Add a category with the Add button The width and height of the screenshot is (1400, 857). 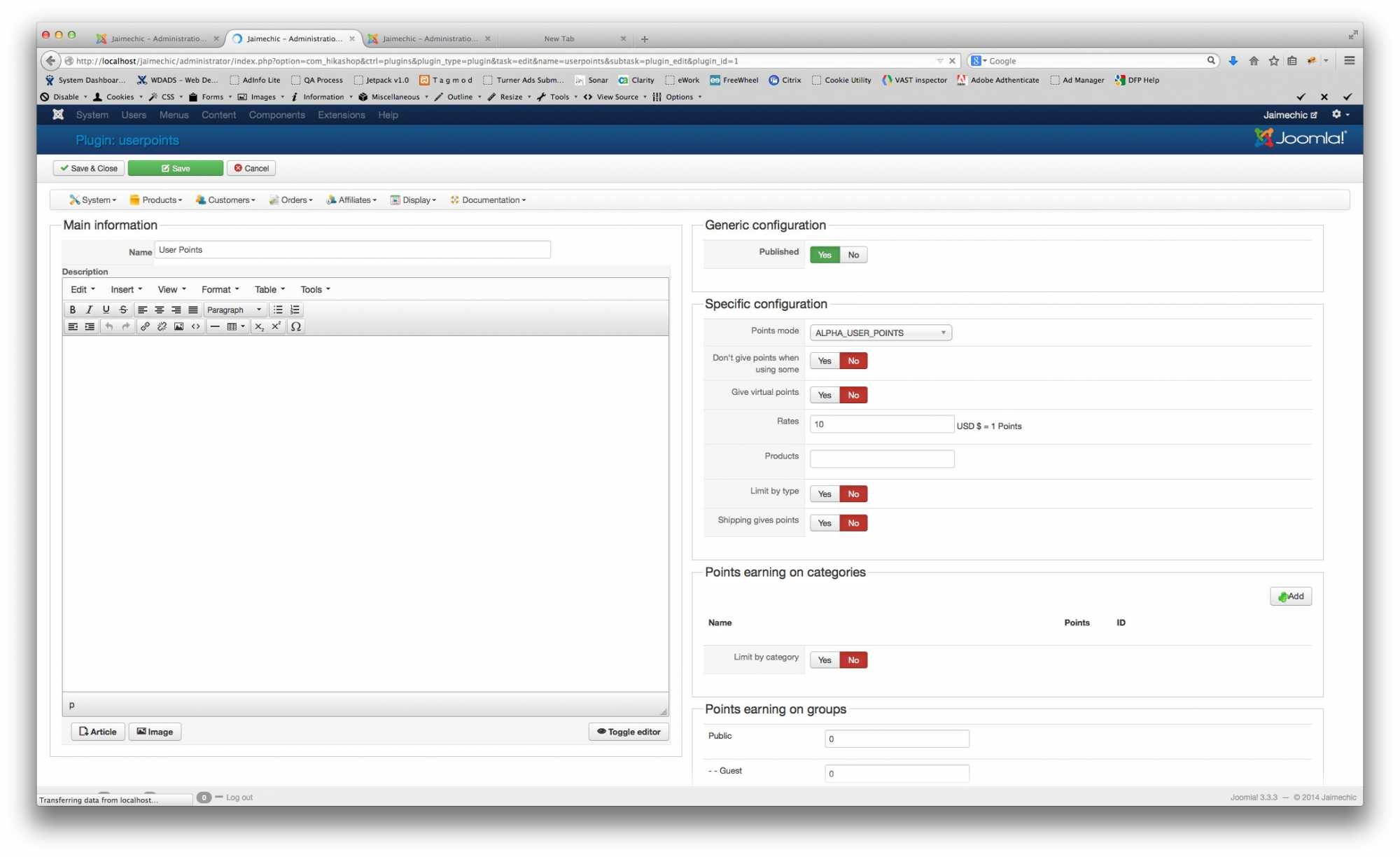coord(1290,597)
